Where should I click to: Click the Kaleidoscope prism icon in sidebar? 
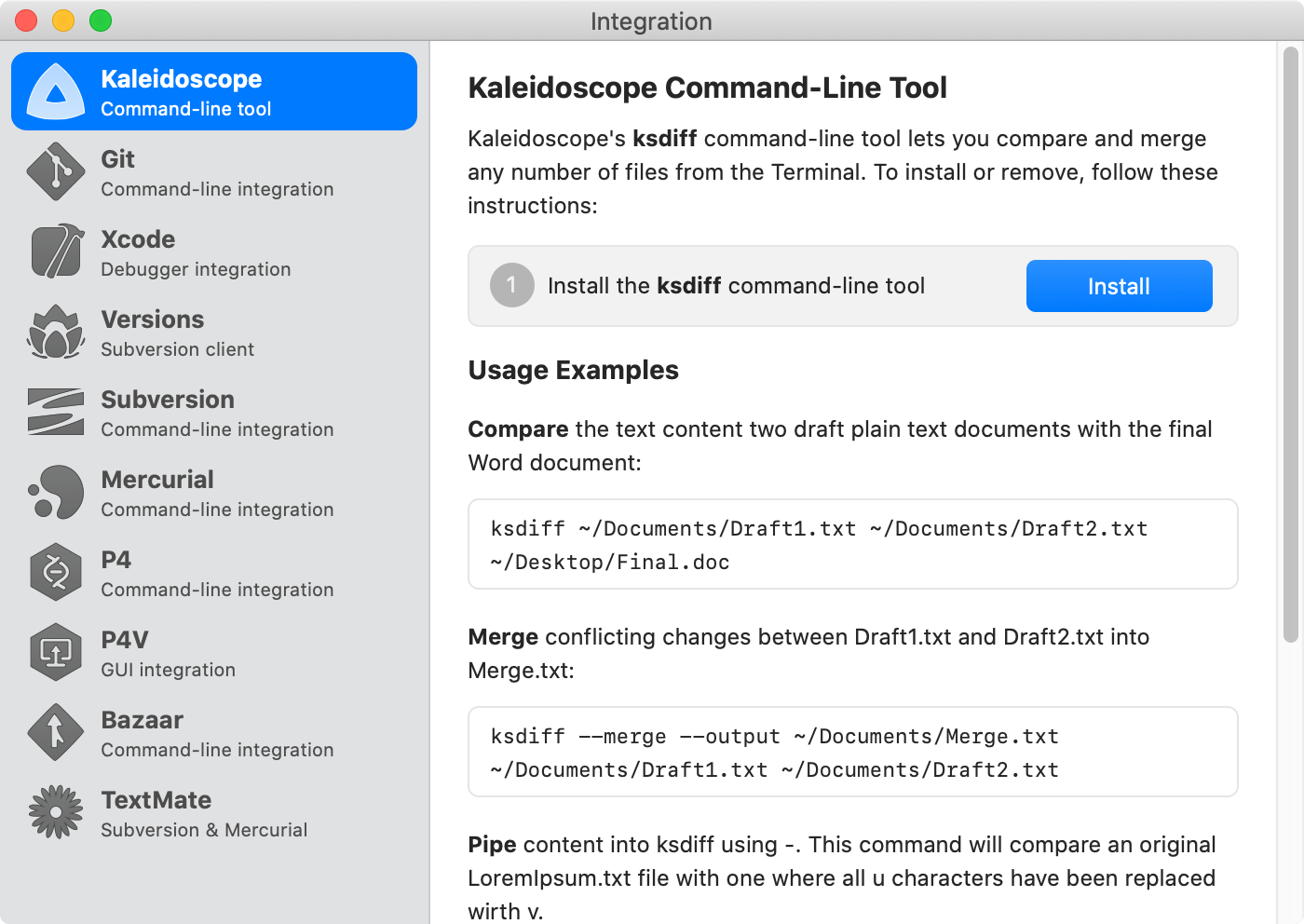56,92
